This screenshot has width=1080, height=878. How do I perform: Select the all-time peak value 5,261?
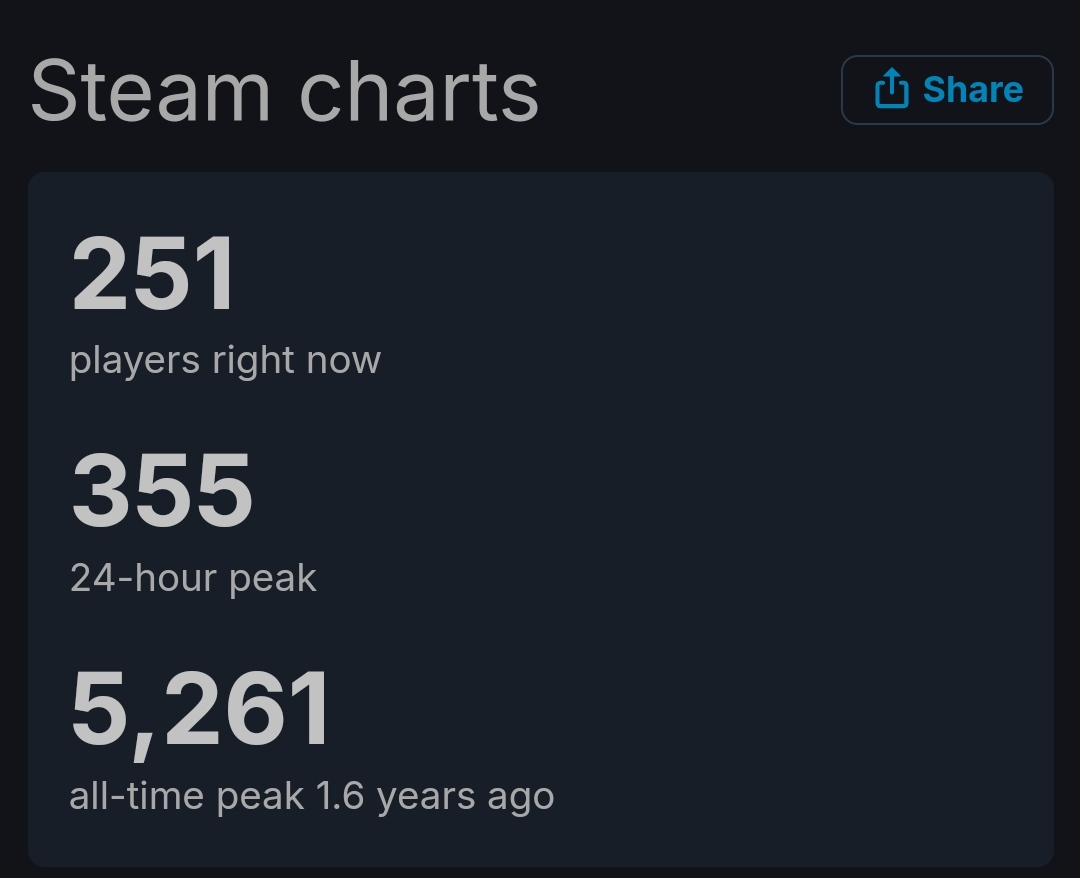(200, 709)
